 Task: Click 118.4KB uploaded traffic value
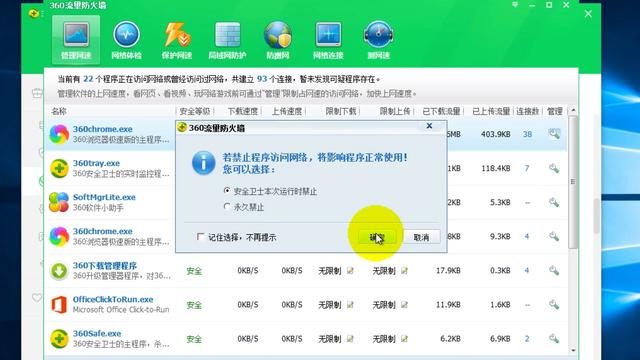pos(496,168)
